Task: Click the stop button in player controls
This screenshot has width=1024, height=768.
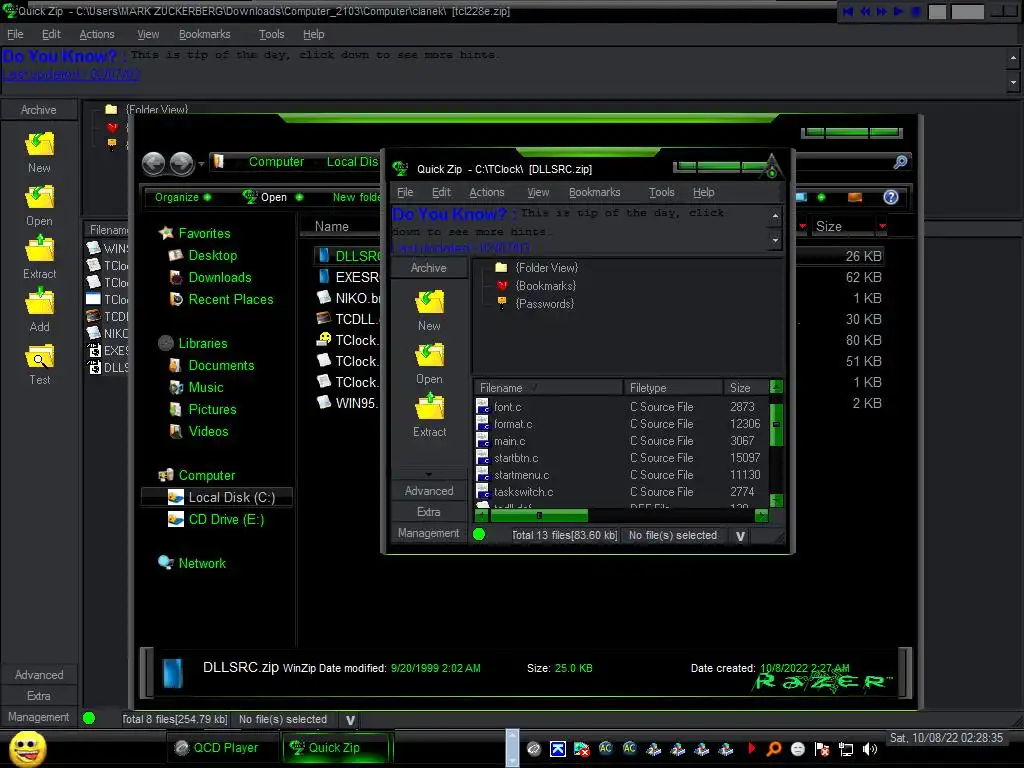Action: tap(916, 11)
